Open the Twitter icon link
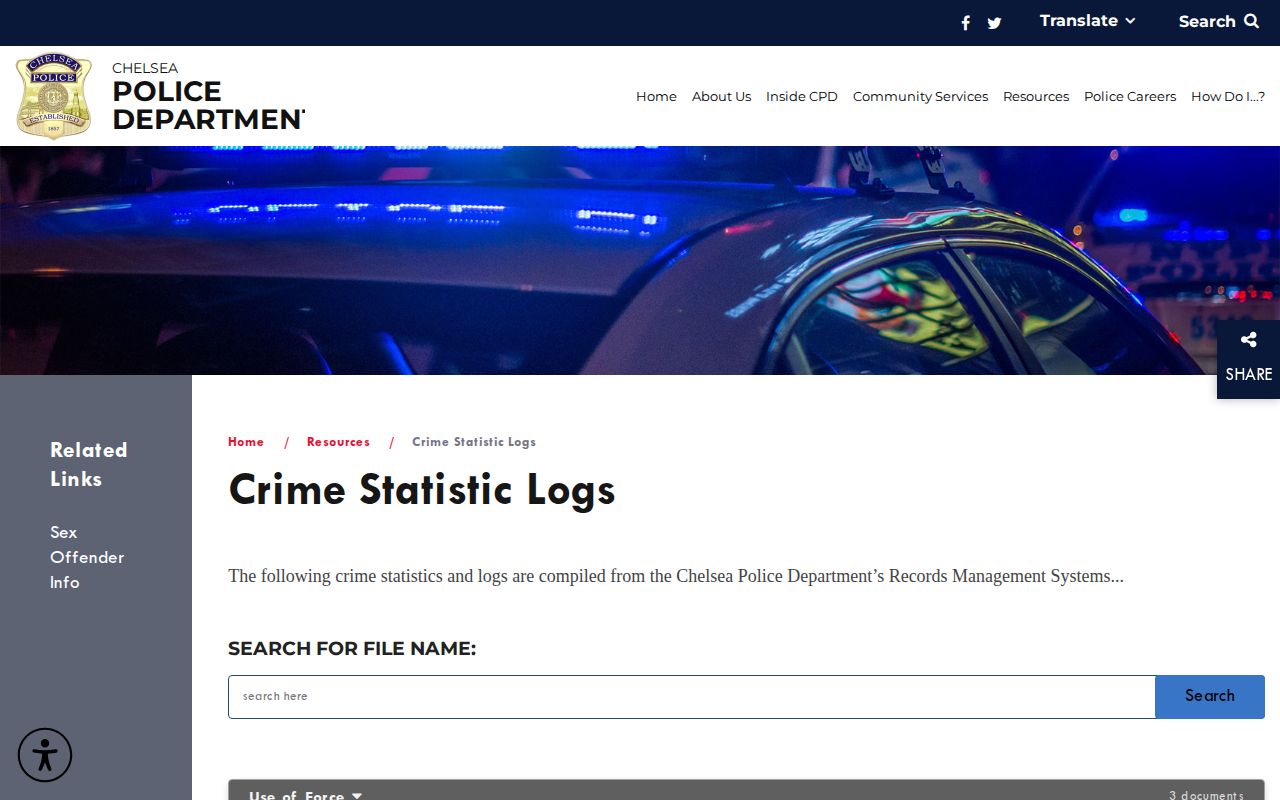The image size is (1280, 800). [x=994, y=23]
